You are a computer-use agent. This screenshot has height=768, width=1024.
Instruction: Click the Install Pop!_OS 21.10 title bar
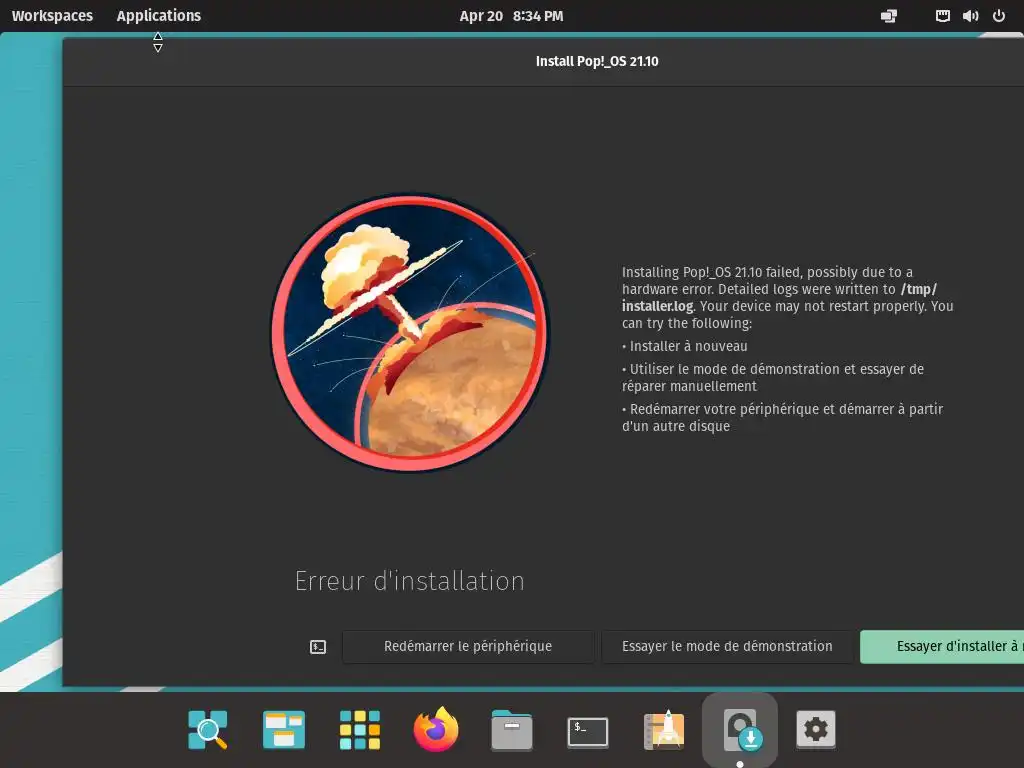pos(597,61)
